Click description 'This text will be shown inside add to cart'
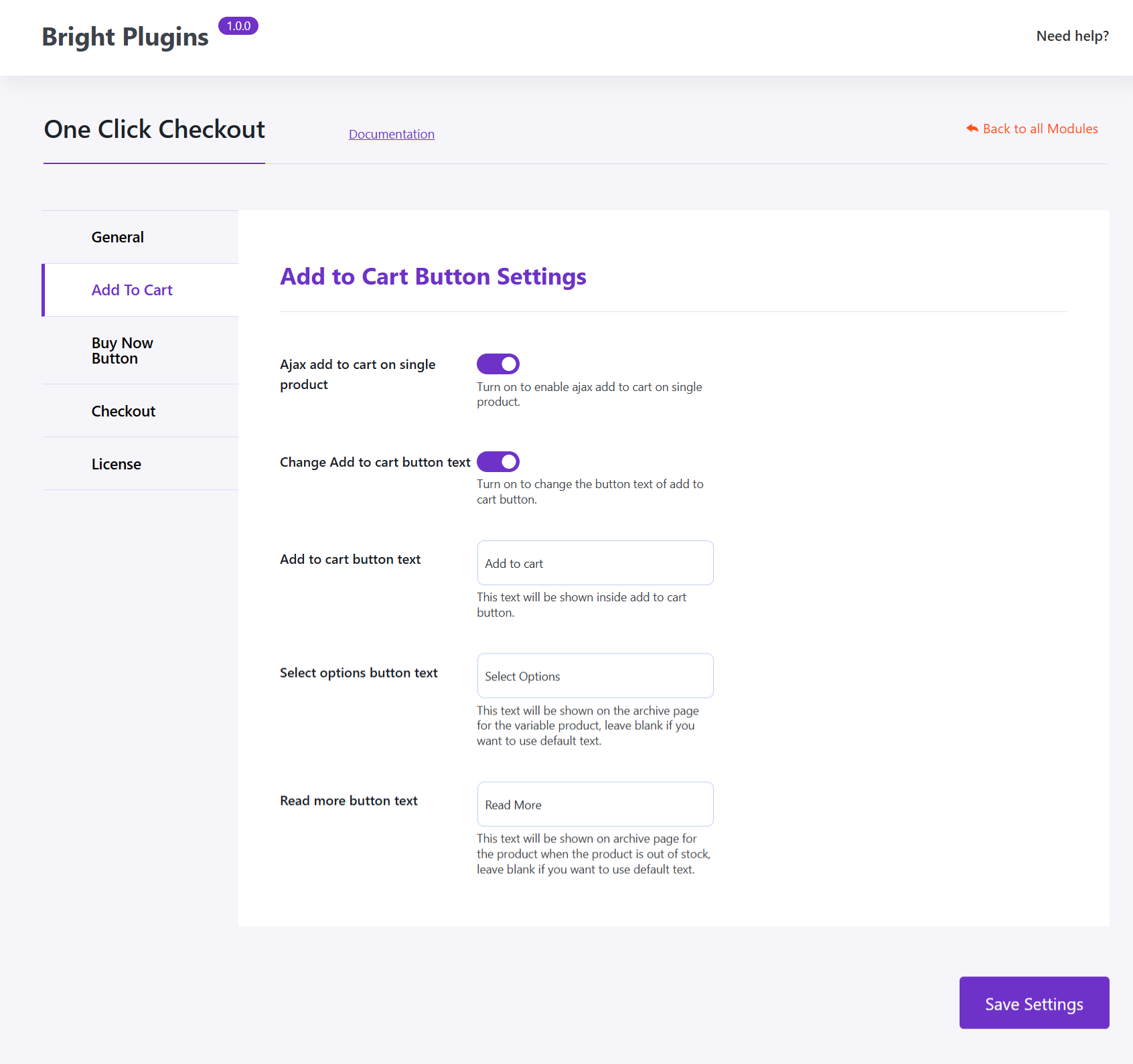 tap(581, 605)
